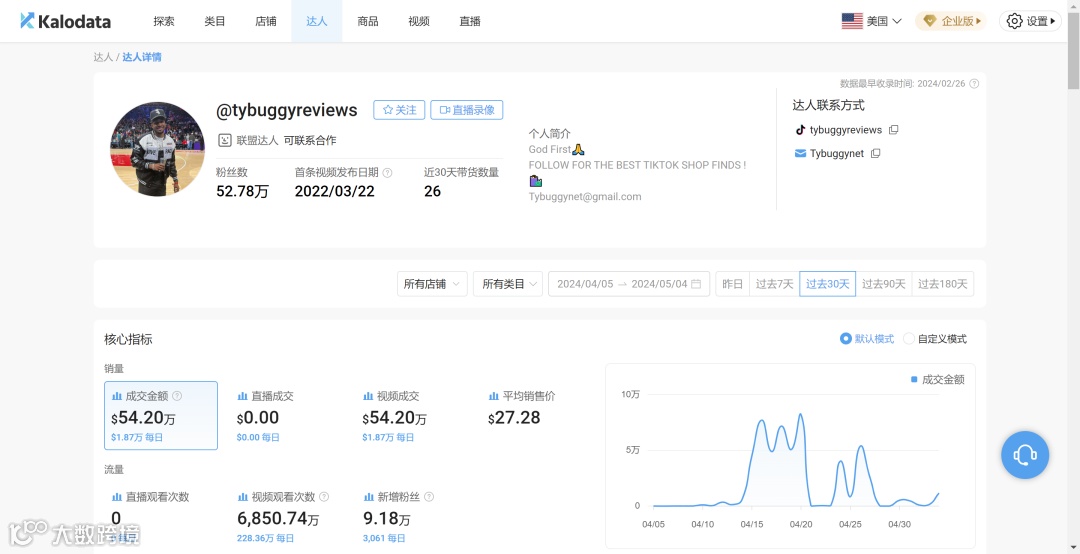Select the 昨日 time range
This screenshot has height=554, width=1080.
pyautogui.click(x=733, y=284)
